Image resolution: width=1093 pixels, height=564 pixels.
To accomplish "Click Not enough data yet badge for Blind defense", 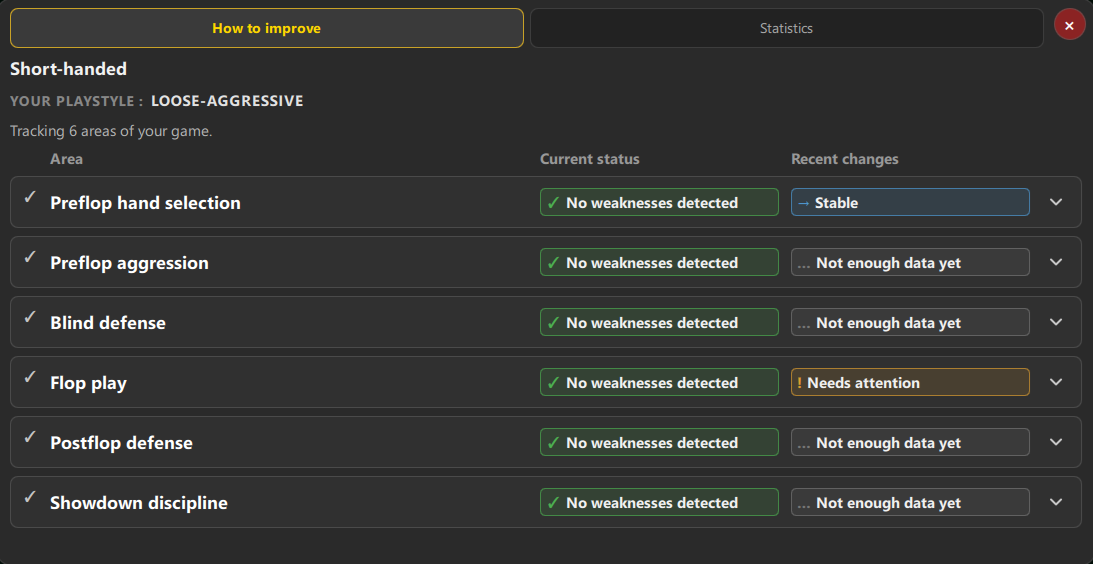I will 910,322.
